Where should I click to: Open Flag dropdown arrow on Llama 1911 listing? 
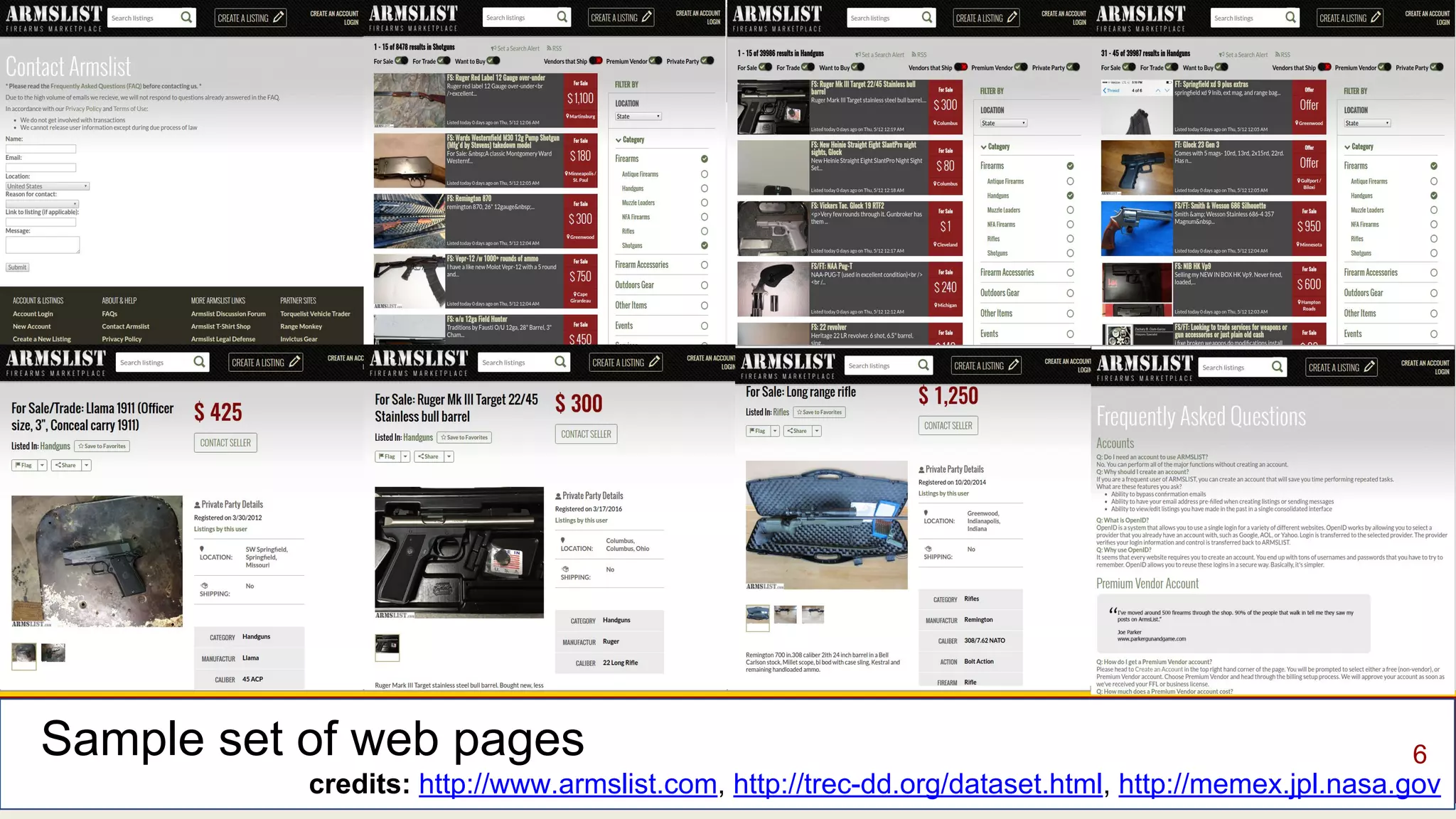[42, 465]
